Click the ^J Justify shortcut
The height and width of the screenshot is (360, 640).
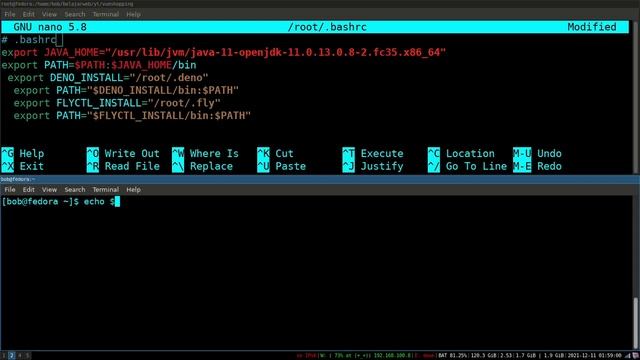[x=373, y=167]
